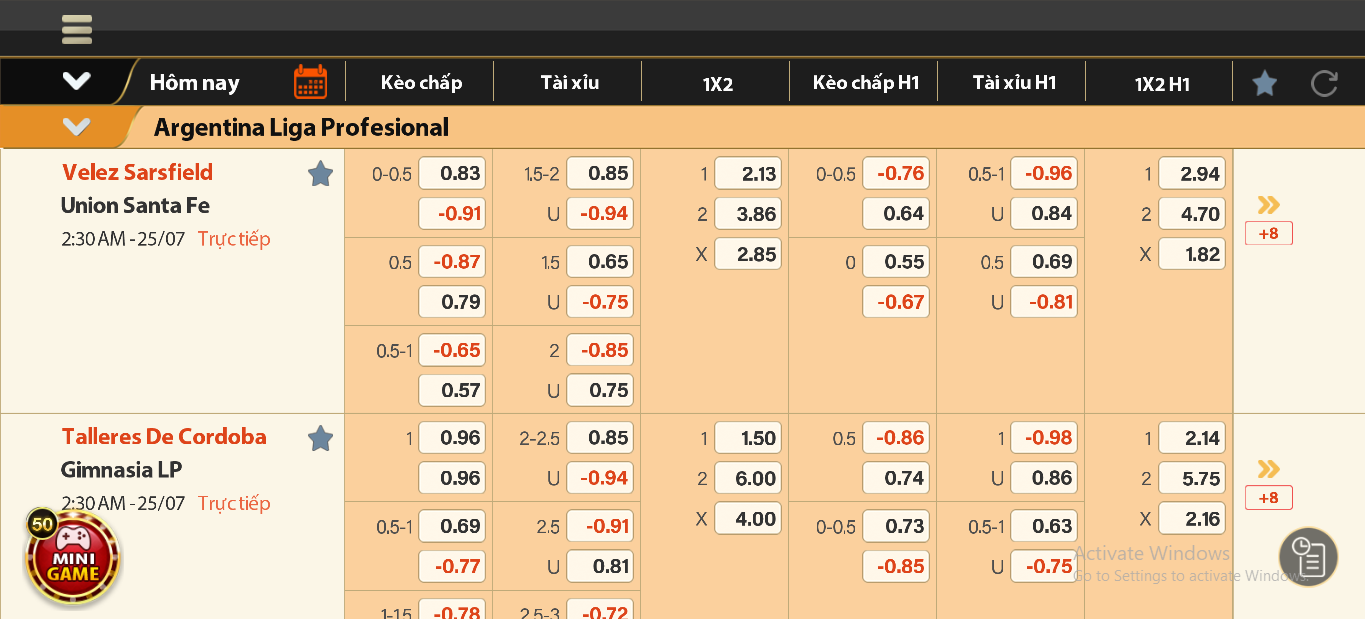Open the orange calendar date picker

(310, 82)
